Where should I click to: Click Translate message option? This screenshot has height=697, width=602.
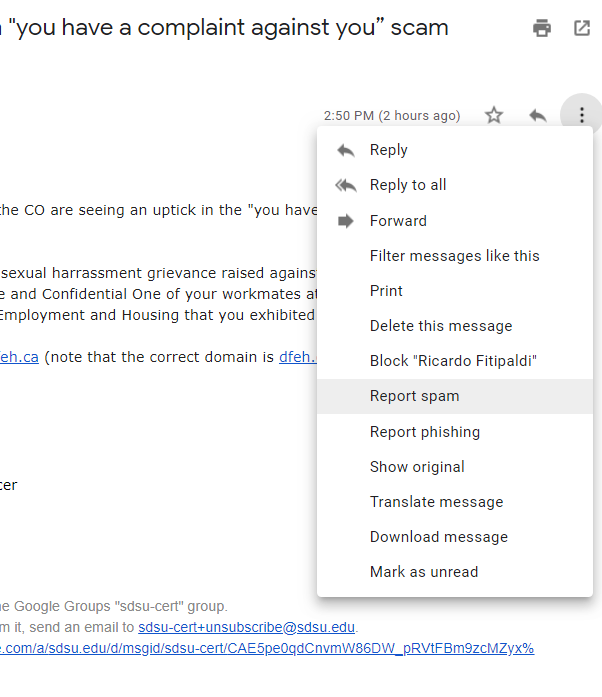pyautogui.click(x=436, y=502)
